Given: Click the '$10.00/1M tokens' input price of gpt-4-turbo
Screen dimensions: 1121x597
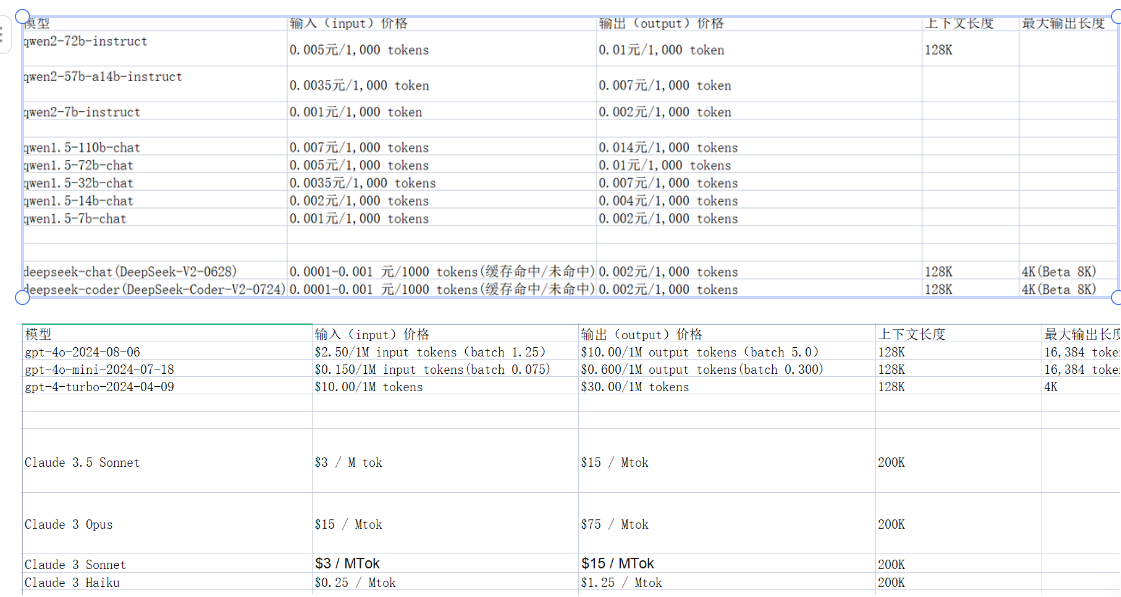Looking at the screenshot, I should [x=369, y=387].
